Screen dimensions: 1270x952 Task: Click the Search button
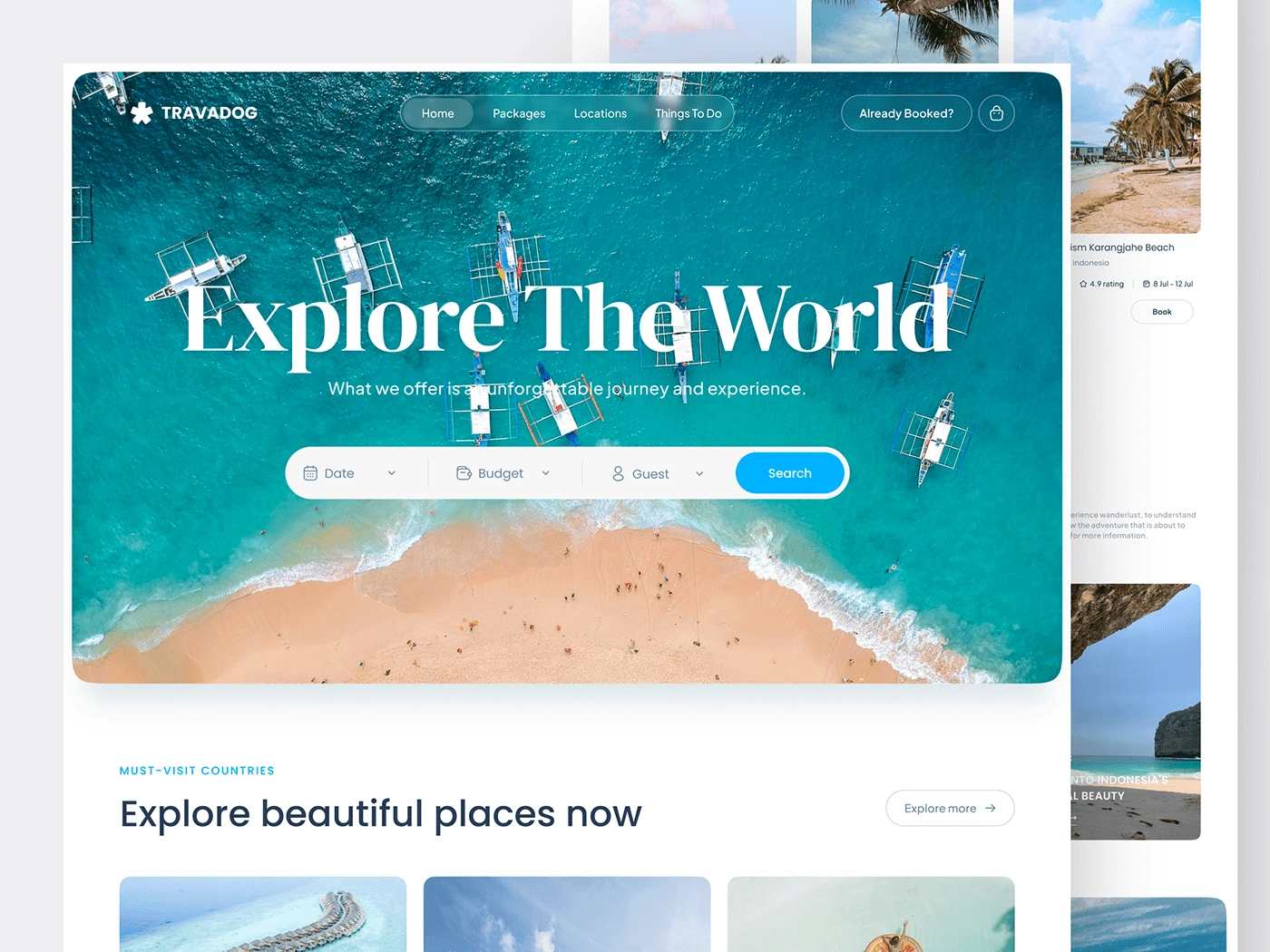[790, 473]
